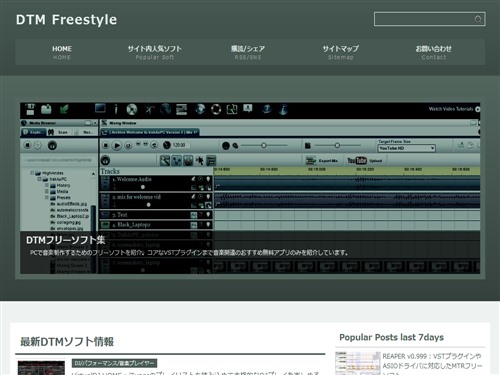500x375 pixels.
Task: Toggle the lightbulb on the Black_Laptops track
Action: pos(208,225)
